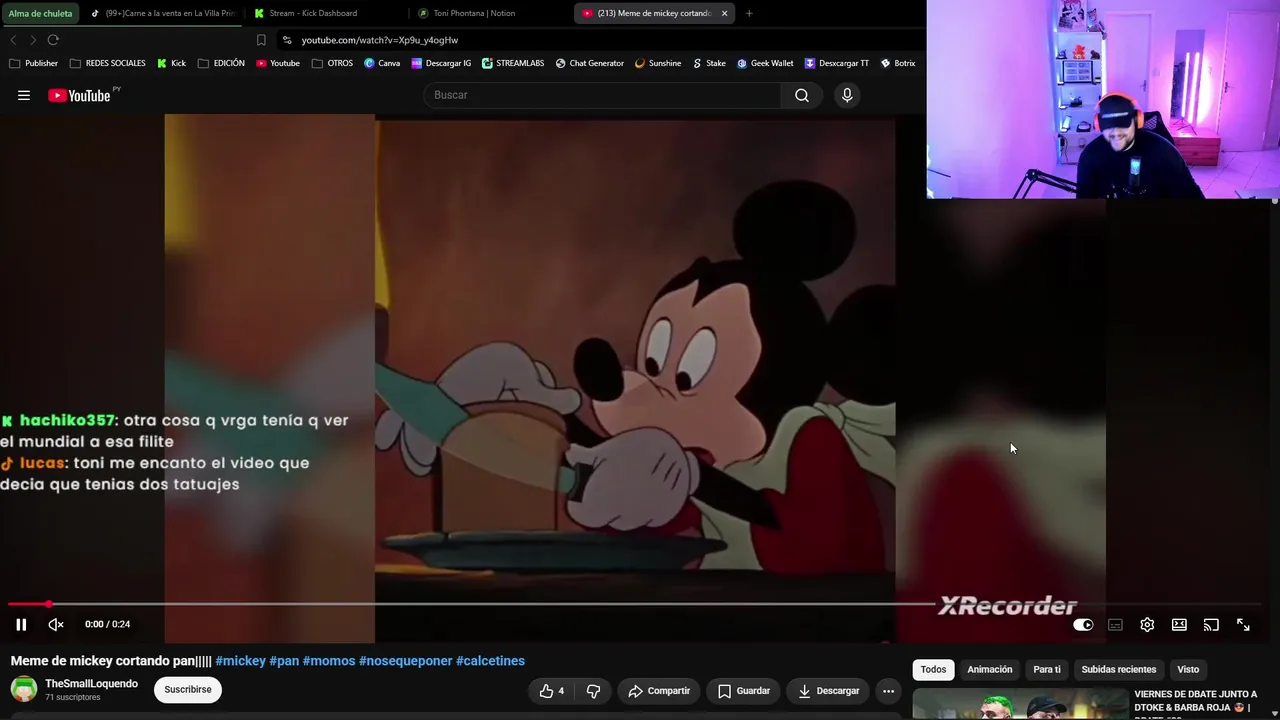Reload the current page
The width and height of the screenshot is (1280, 720).
53,40
